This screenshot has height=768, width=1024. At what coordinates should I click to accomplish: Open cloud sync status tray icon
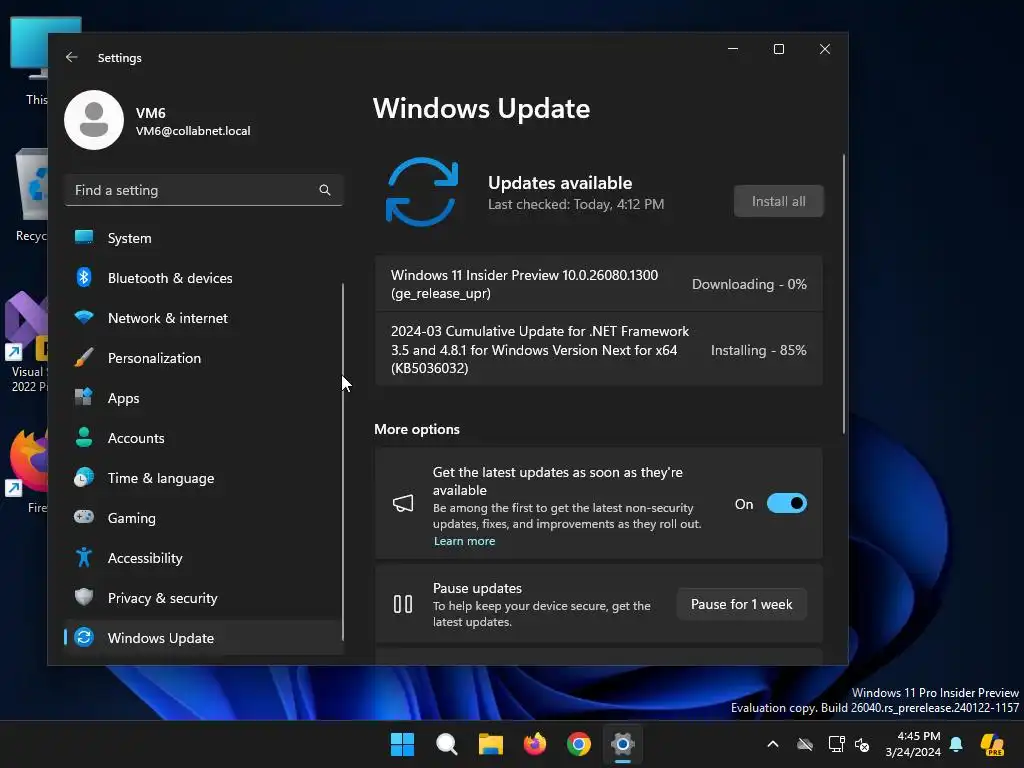click(x=805, y=744)
